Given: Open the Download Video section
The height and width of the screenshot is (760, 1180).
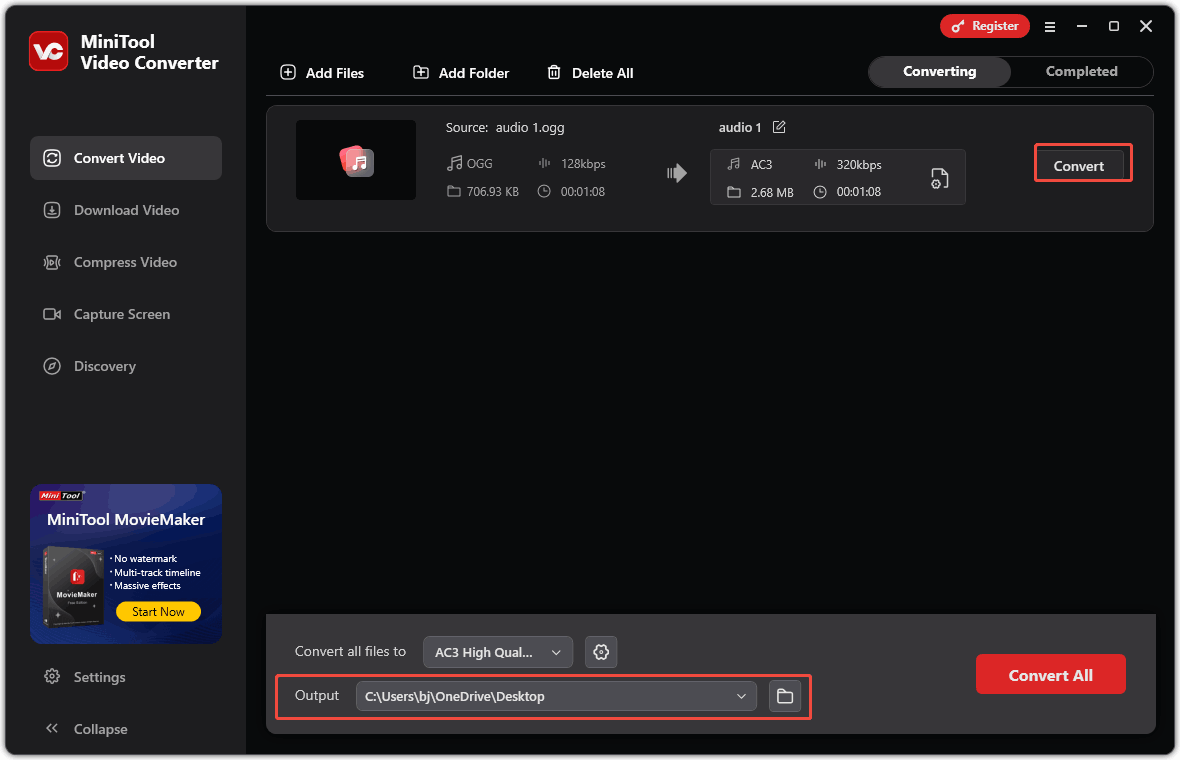Looking at the screenshot, I should coord(126,210).
